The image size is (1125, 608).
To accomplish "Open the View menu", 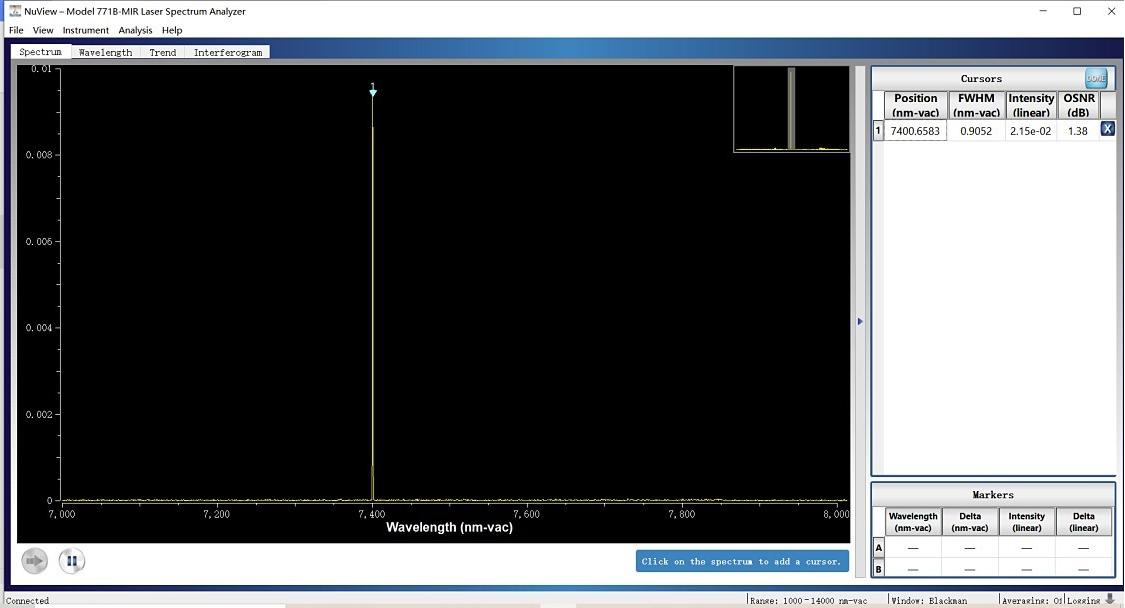I will click(43, 30).
